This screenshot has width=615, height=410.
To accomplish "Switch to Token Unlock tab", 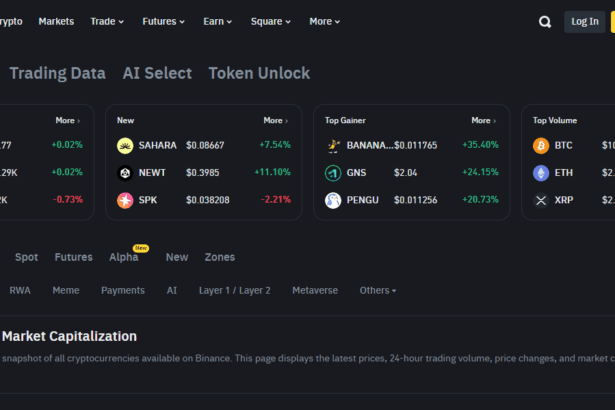I will tap(259, 73).
